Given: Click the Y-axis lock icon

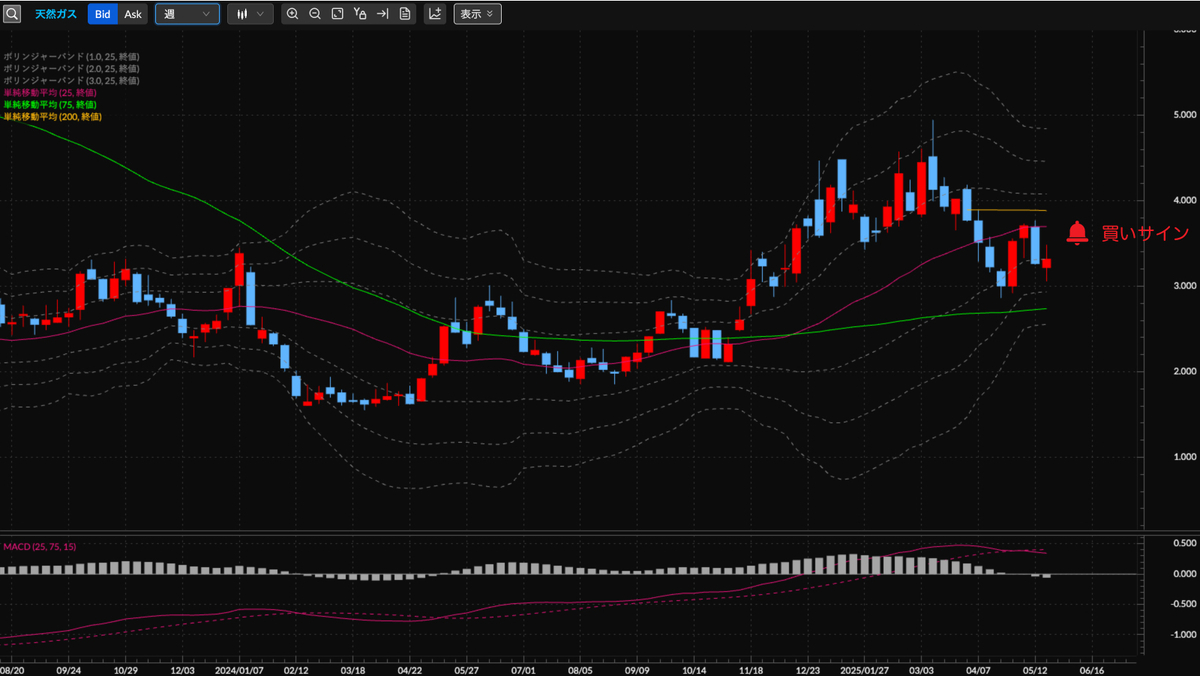Looking at the screenshot, I should tap(360, 14).
